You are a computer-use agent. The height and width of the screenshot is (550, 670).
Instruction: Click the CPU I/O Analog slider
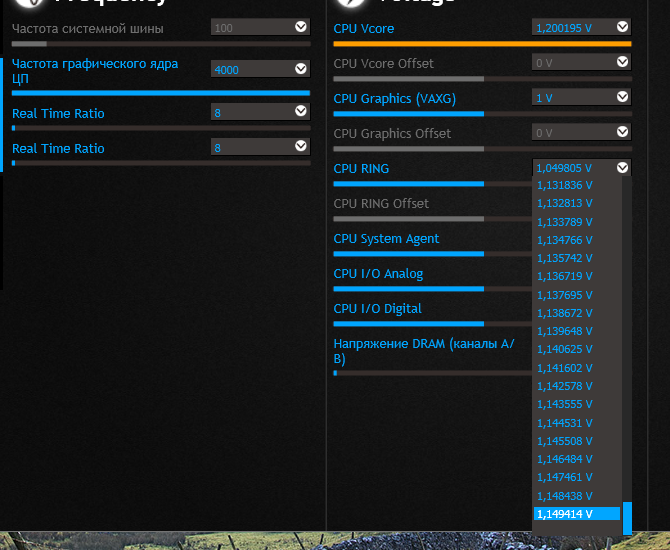[408, 289]
